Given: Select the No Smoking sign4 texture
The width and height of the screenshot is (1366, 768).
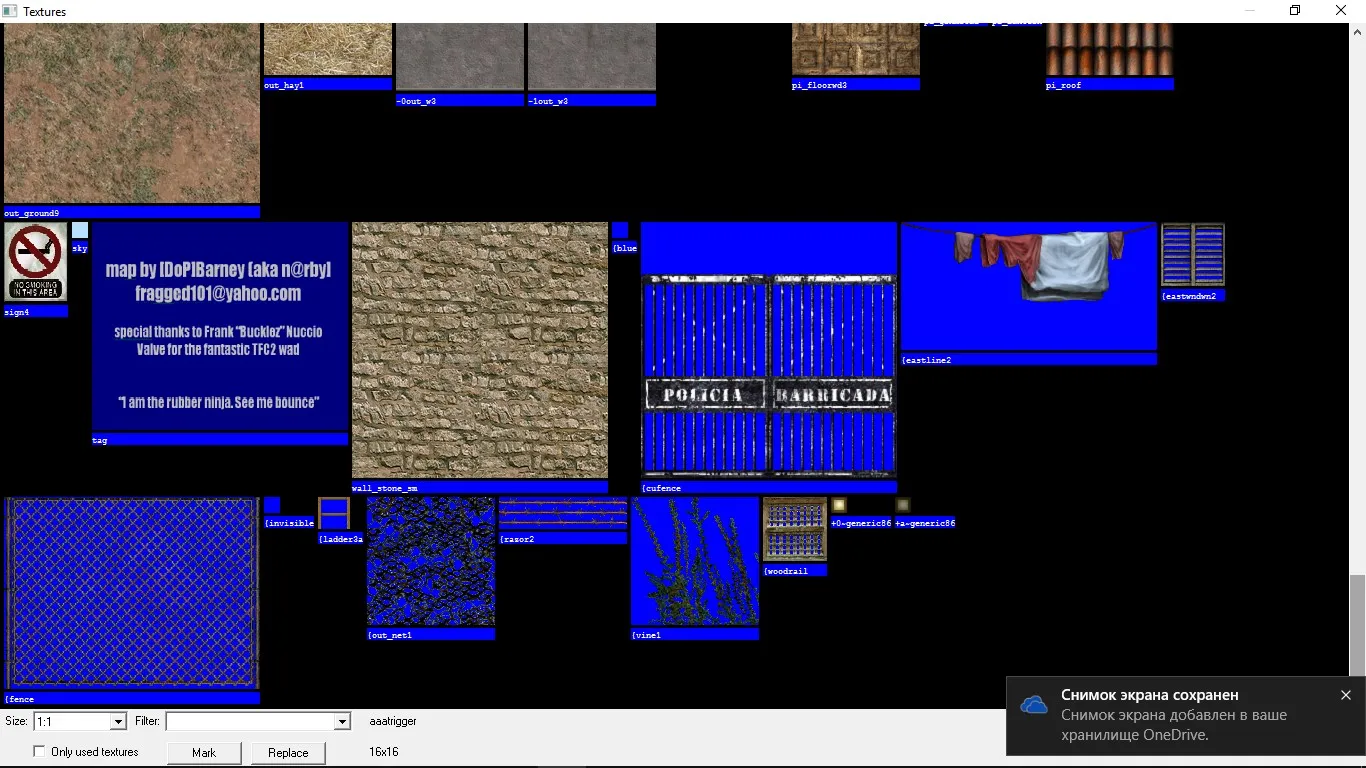Looking at the screenshot, I should coord(36,262).
